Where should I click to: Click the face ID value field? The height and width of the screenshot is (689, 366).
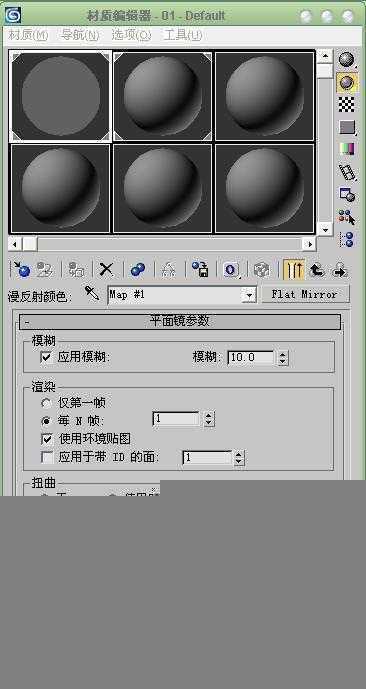[x=207, y=457]
